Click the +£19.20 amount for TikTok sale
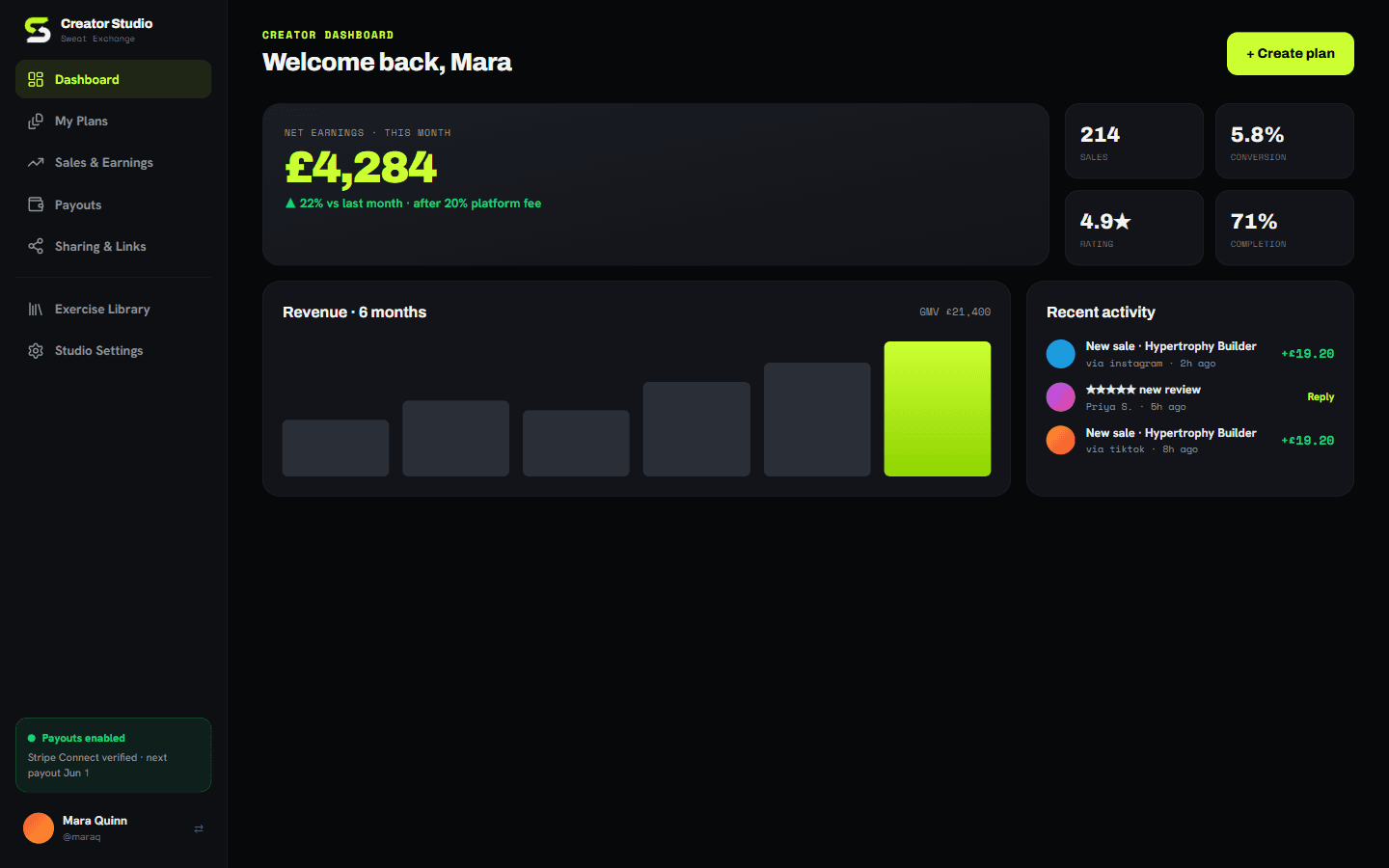This screenshot has width=1389, height=868. [x=1308, y=440]
